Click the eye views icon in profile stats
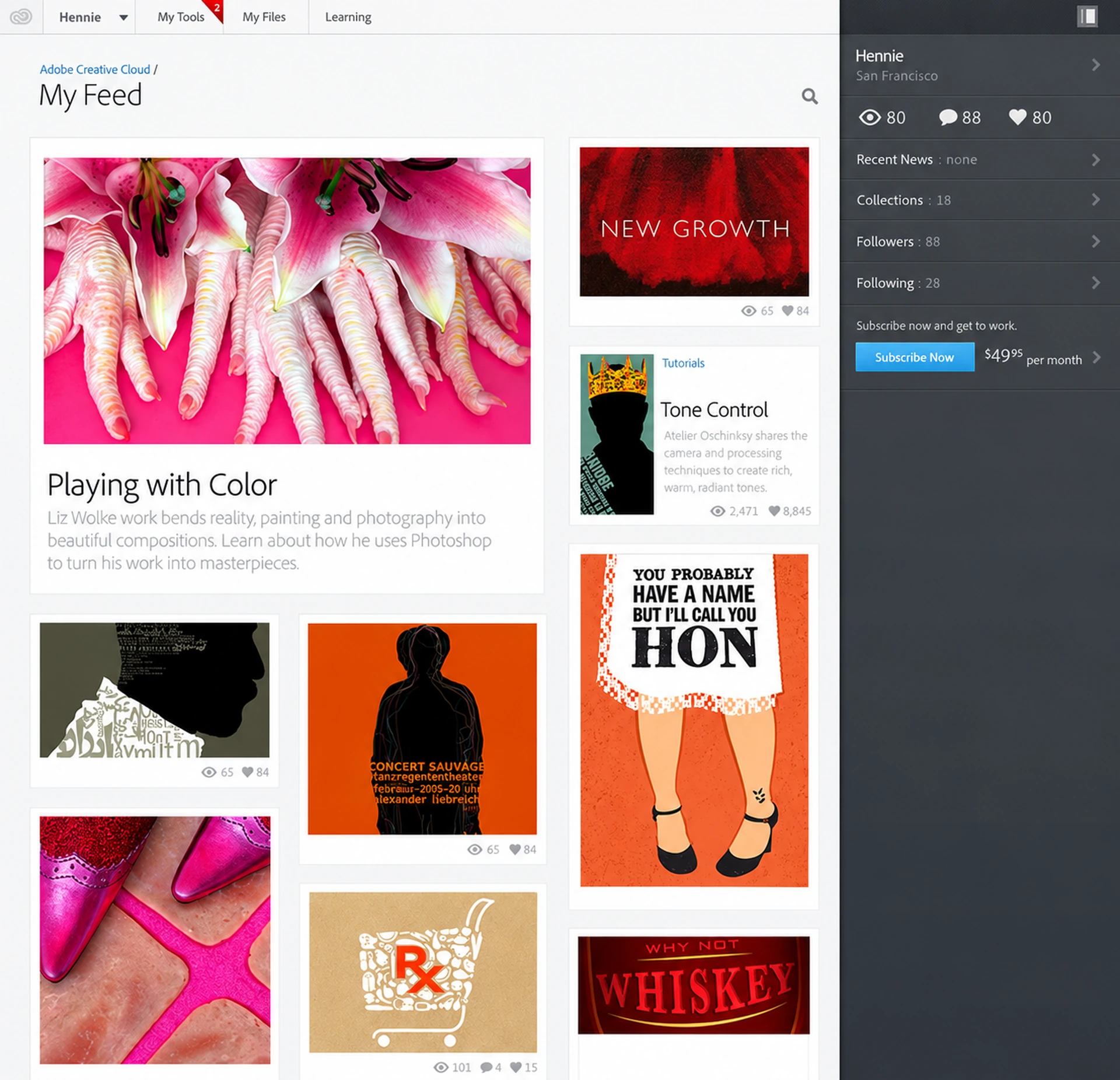This screenshot has height=1080, width=1120. coord(869,117)
